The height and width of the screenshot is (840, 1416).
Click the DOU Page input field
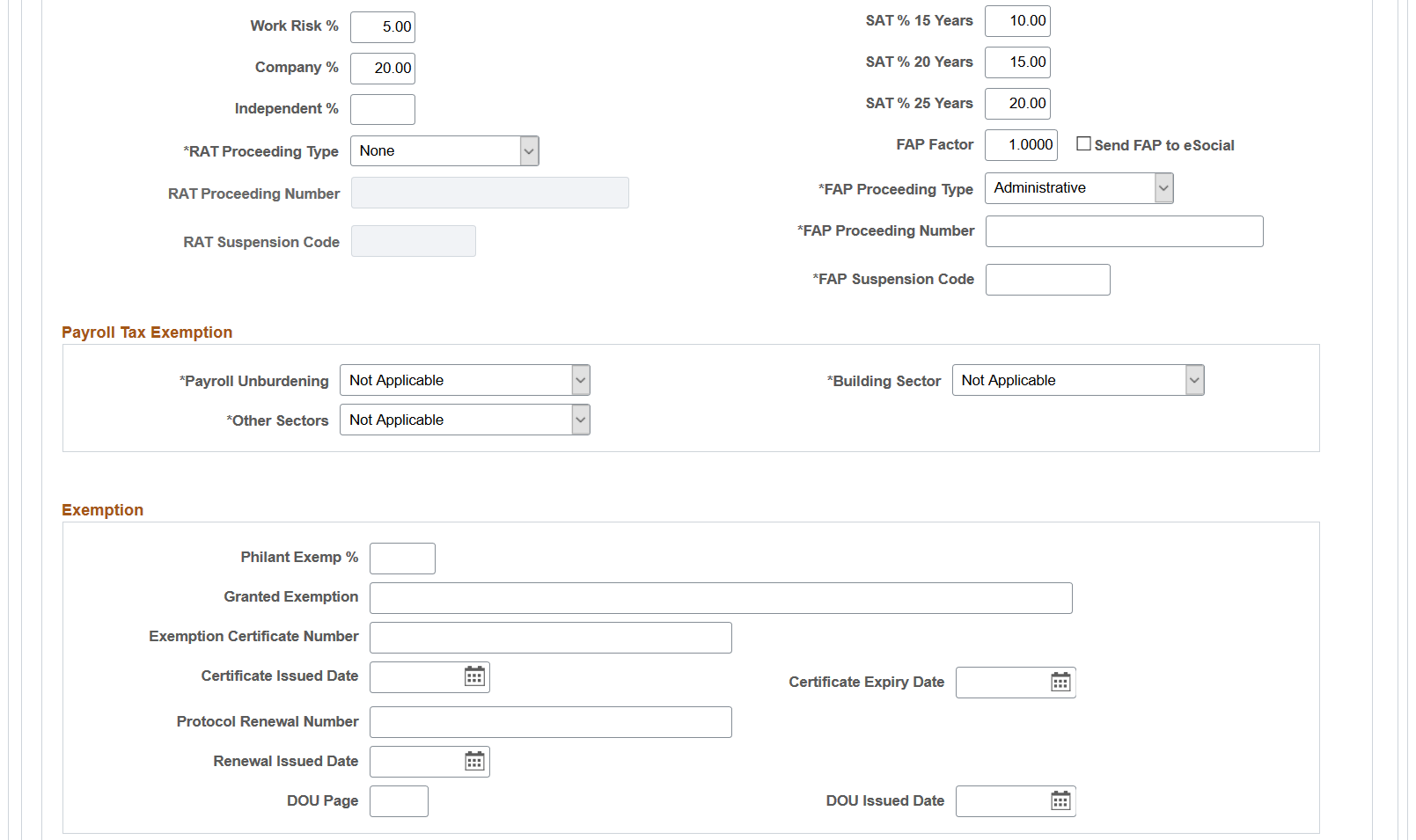399,801
